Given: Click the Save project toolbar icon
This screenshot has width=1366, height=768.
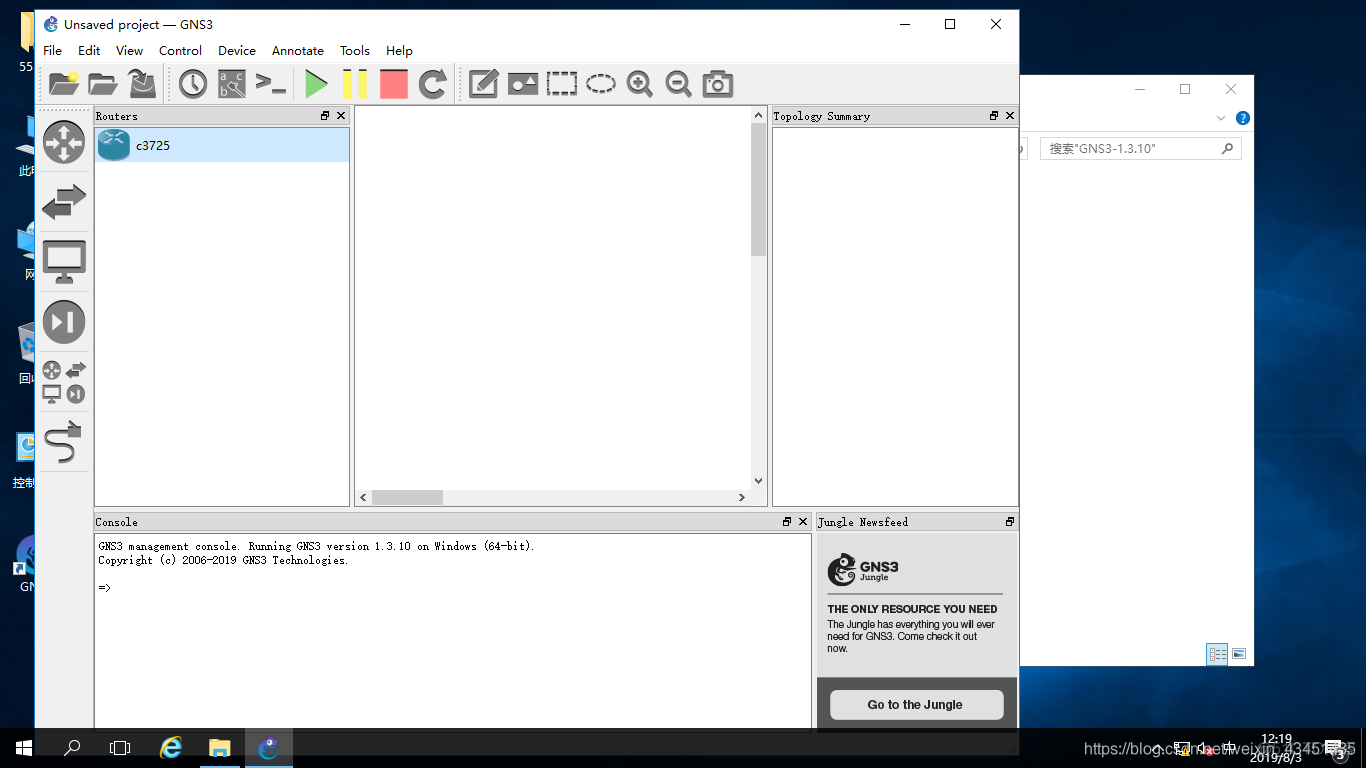Looking at the screenshot, I should [x=142, y=84].
